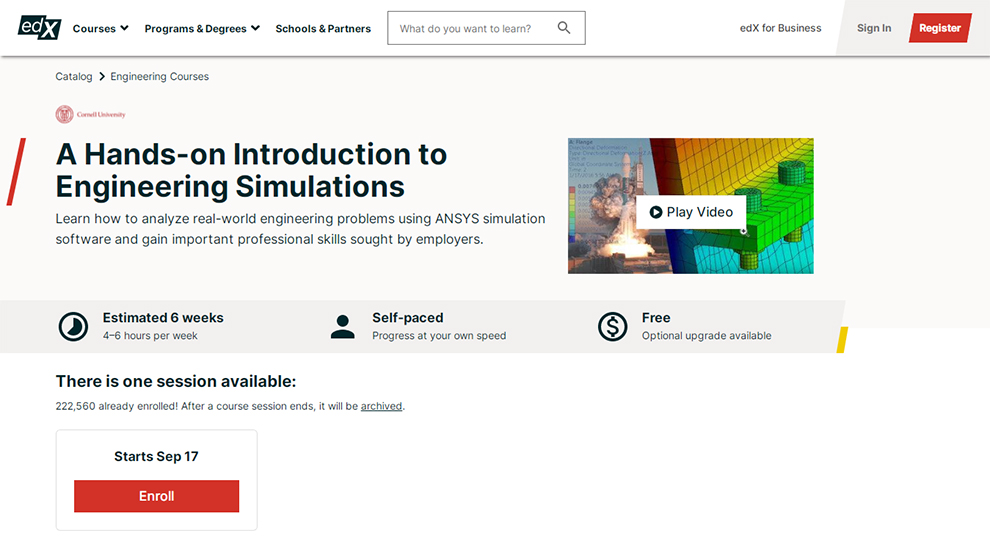
Task: Click 'Optional upgrade available' text
Action: tap(707, 336)
